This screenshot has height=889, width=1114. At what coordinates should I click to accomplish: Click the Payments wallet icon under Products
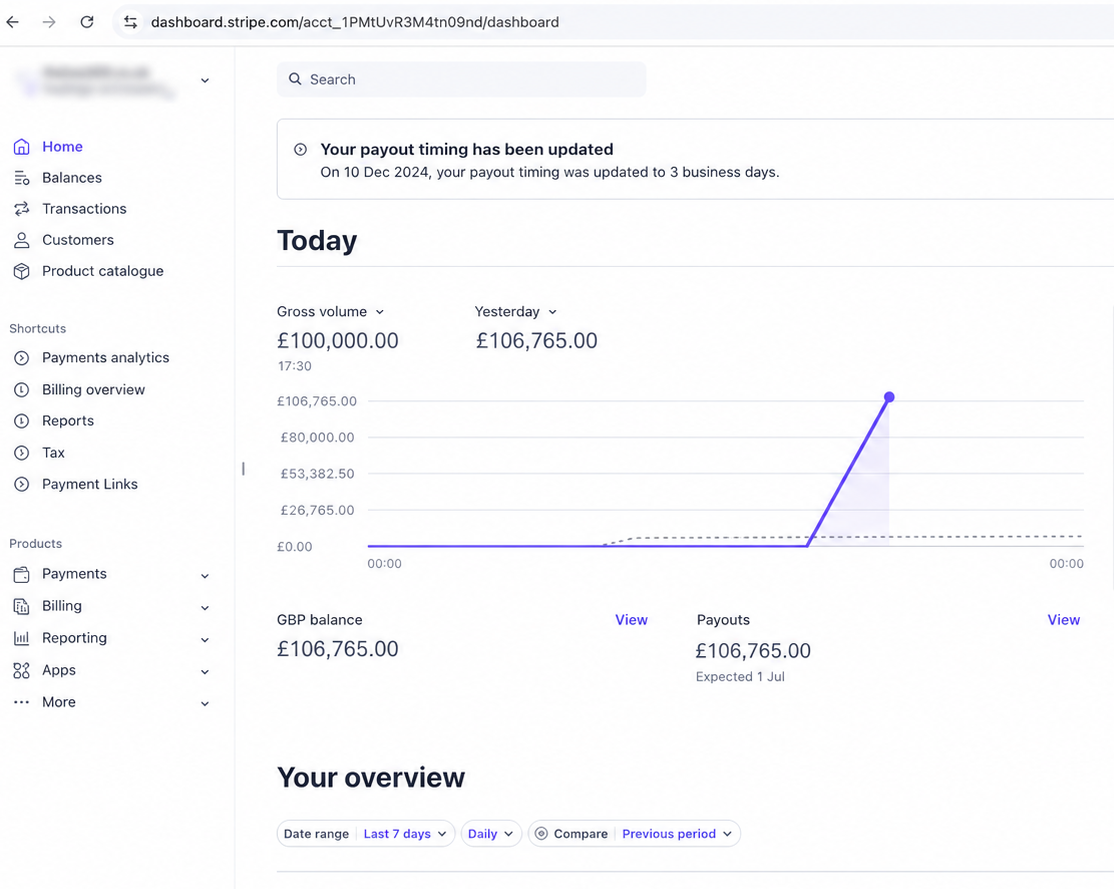click(22, 574)
